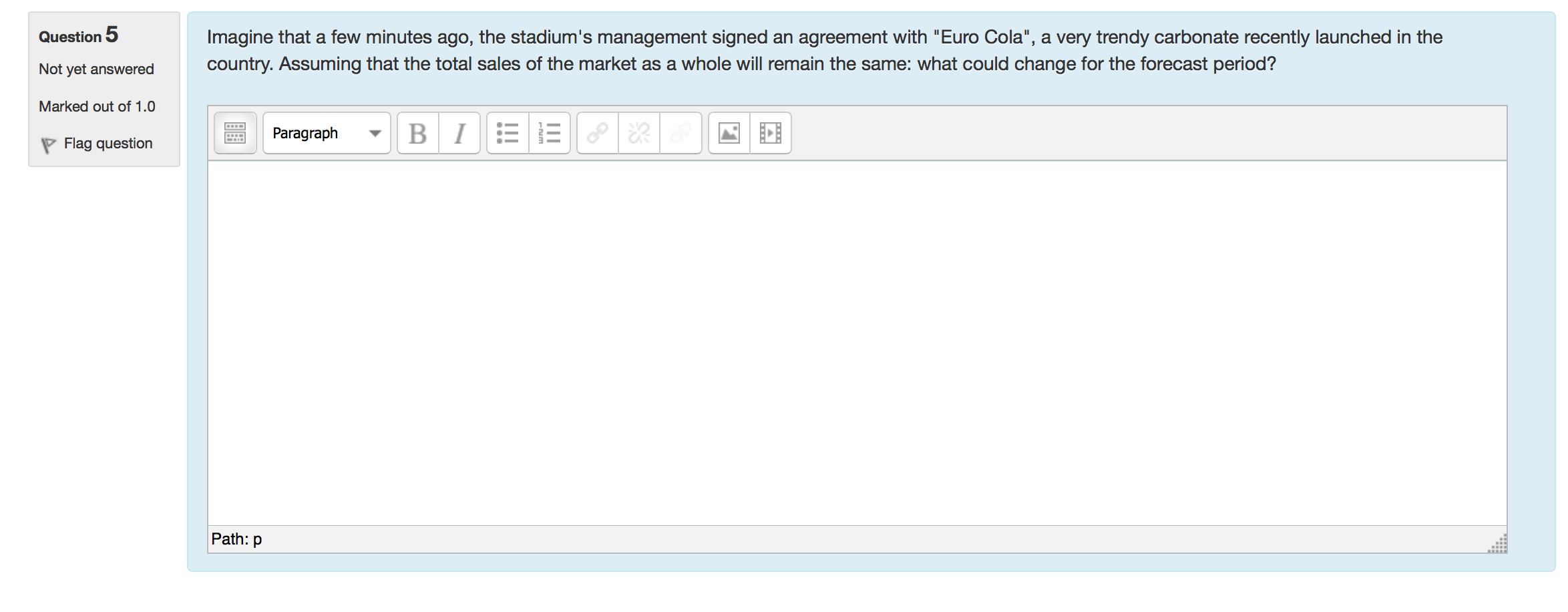Click the Not yet answered status text

pyautogui.click(x=96, y=69)
